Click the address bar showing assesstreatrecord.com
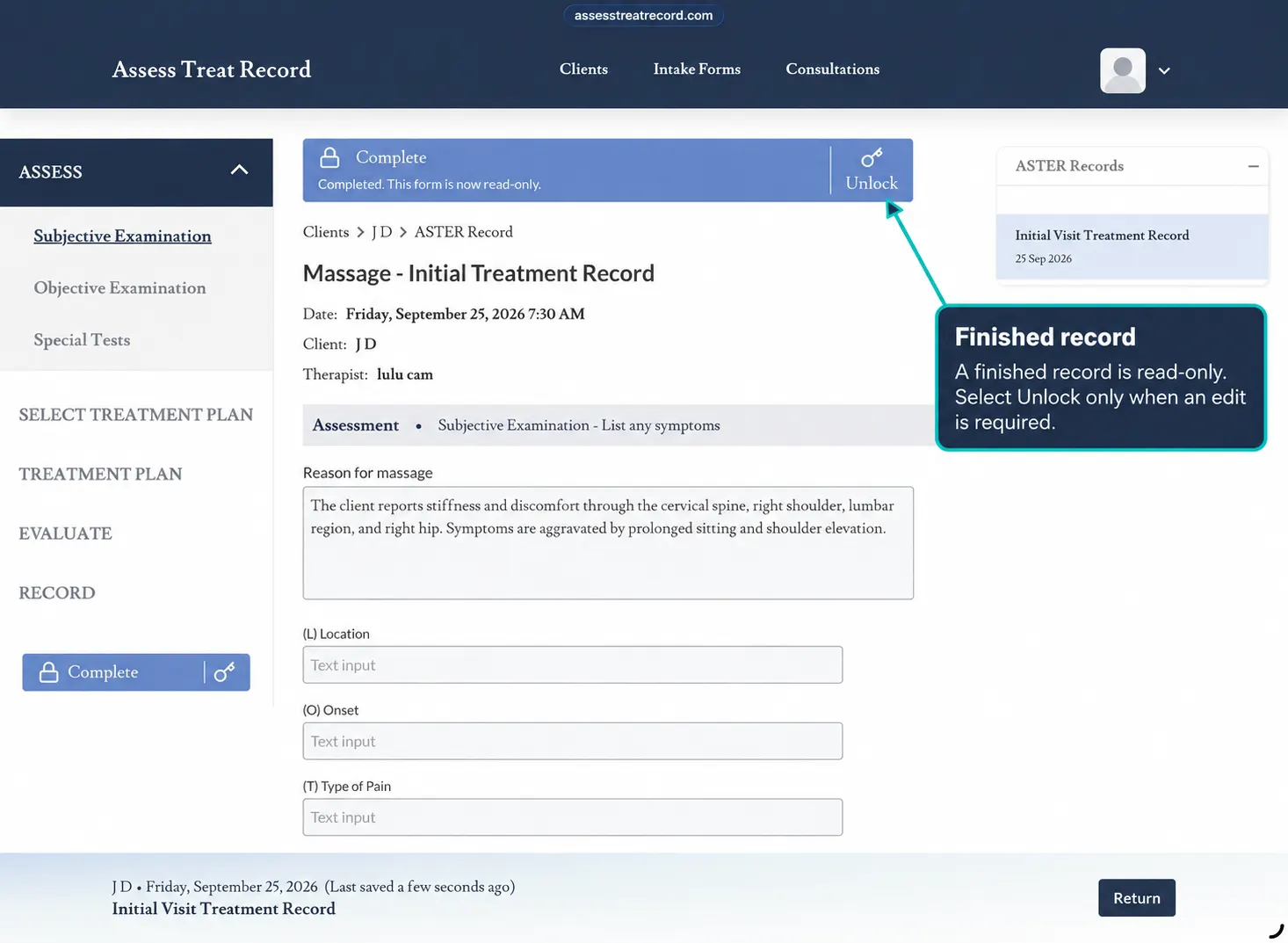 point(643,15)
